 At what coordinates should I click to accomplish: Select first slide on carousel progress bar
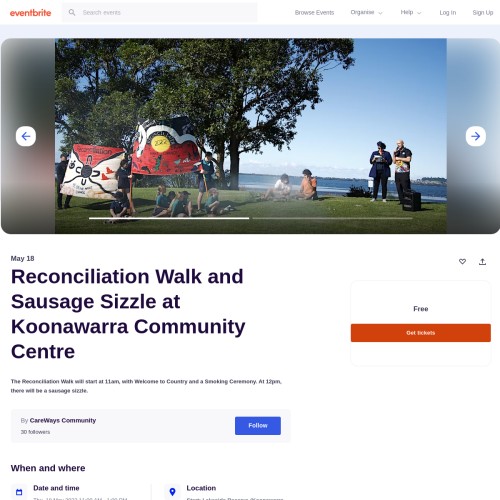pos(169,218)
